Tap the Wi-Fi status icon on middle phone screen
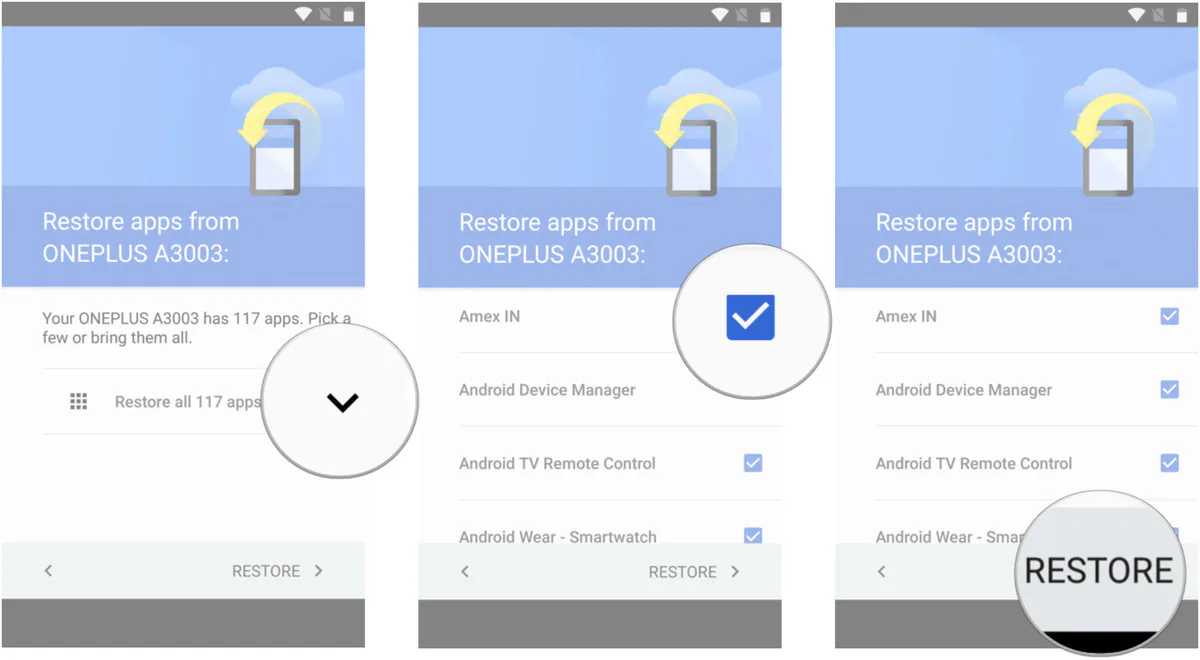This screenshot has height=660, width=1200. [720, 14]
